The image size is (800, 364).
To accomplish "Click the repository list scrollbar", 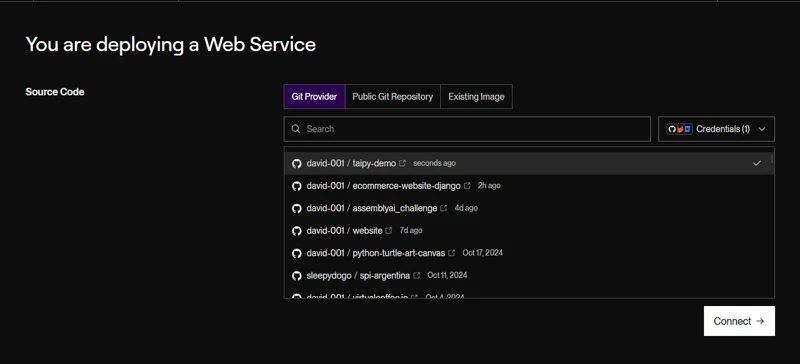I will click(772, 158).
